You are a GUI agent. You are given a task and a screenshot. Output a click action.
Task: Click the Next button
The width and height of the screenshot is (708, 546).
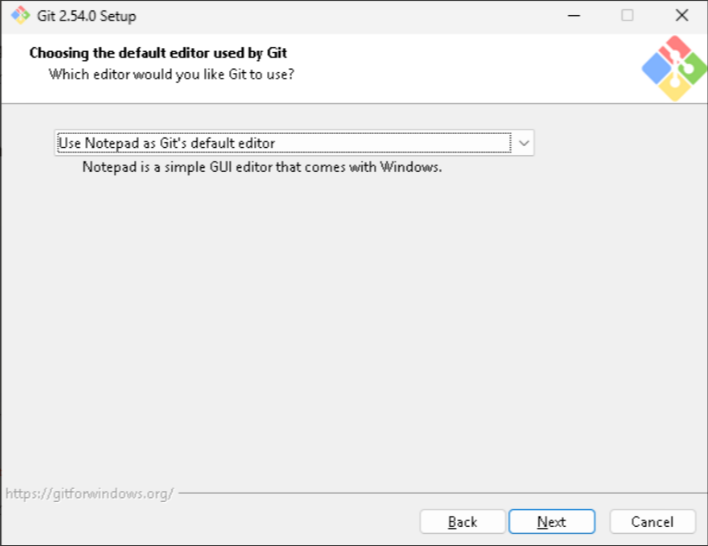[x=552, y=522]
